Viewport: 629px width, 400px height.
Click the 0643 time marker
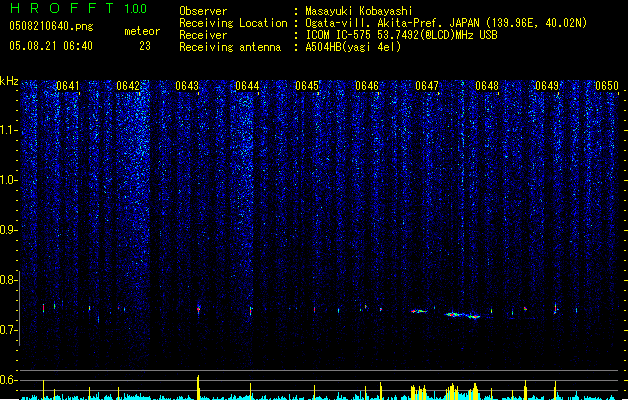(187, 86)
